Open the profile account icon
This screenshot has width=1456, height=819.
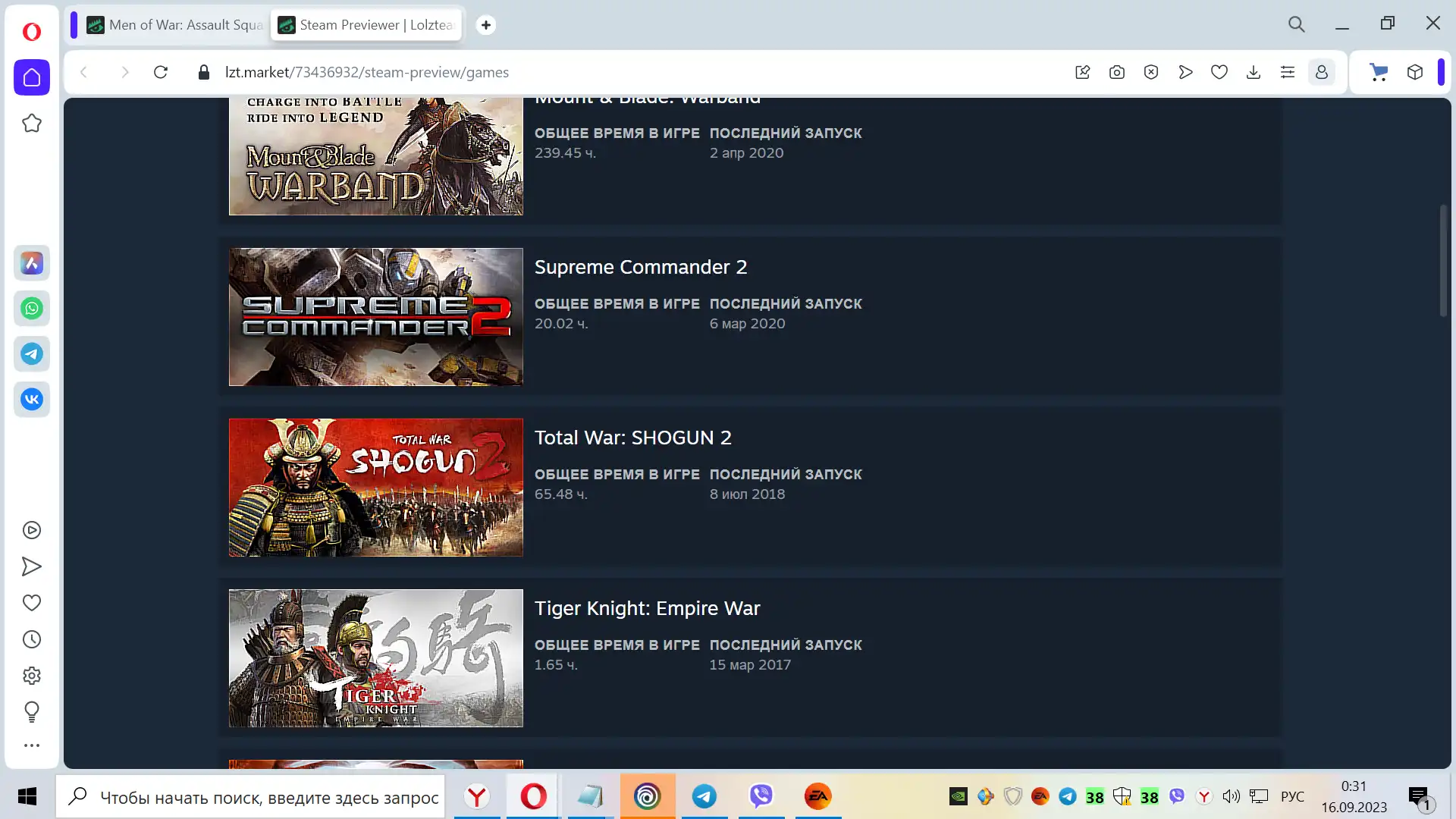coord(1322,72)
